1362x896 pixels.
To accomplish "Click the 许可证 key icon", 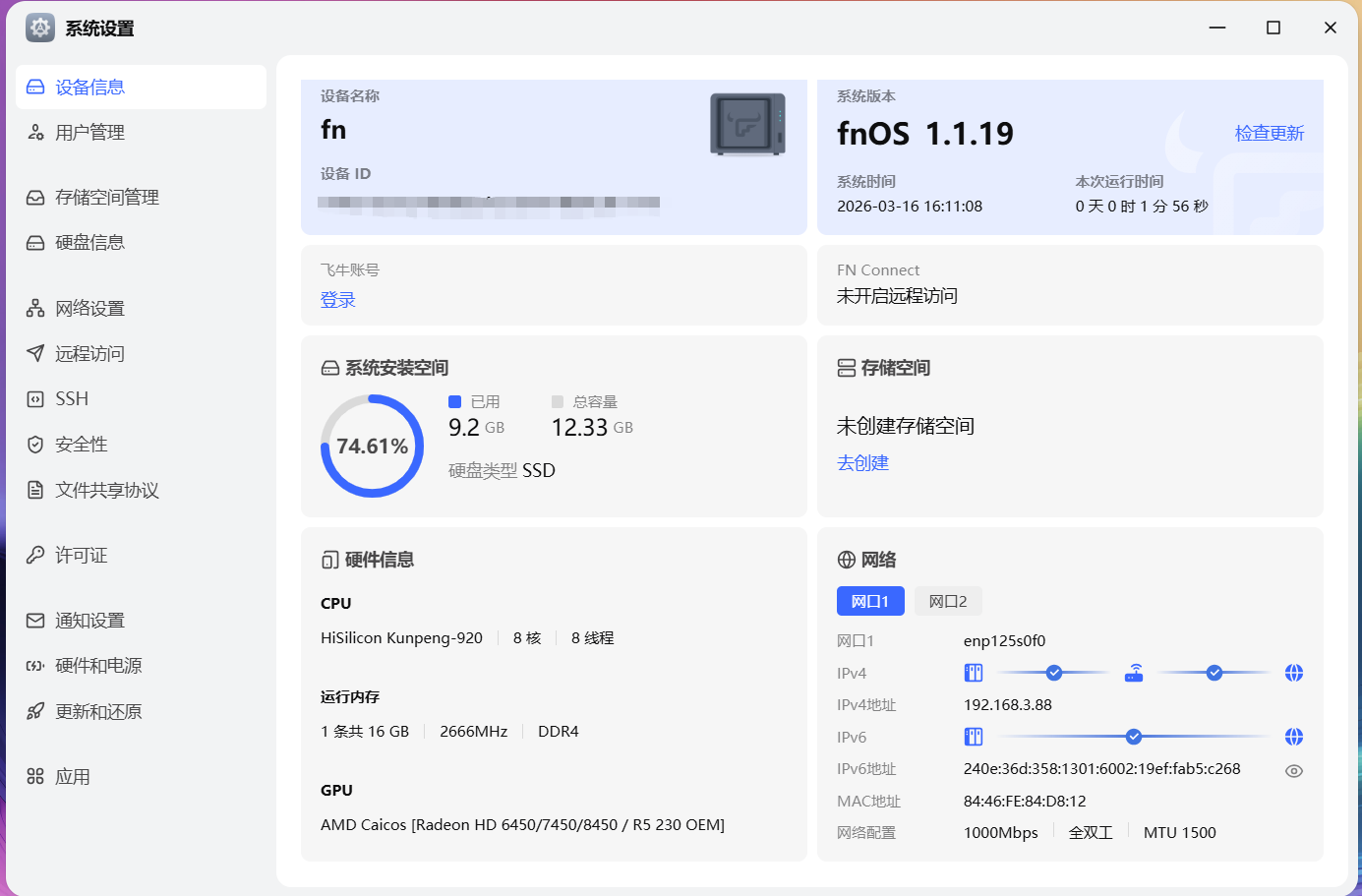I will pyautogui.click(x=35, y=556).
